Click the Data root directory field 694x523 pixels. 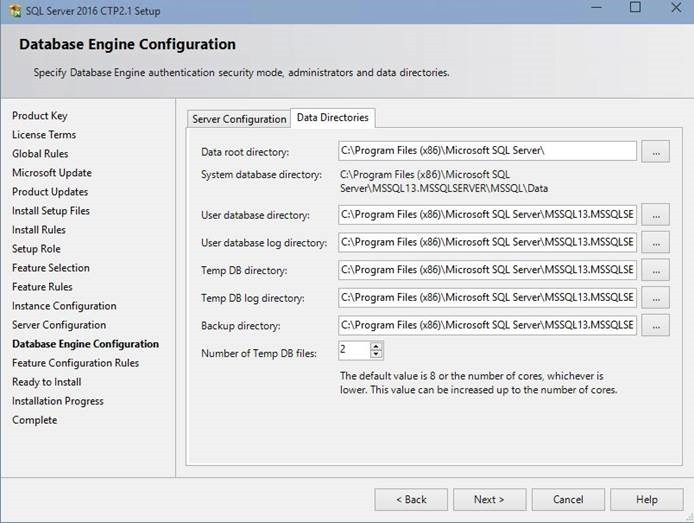point(487,151)
